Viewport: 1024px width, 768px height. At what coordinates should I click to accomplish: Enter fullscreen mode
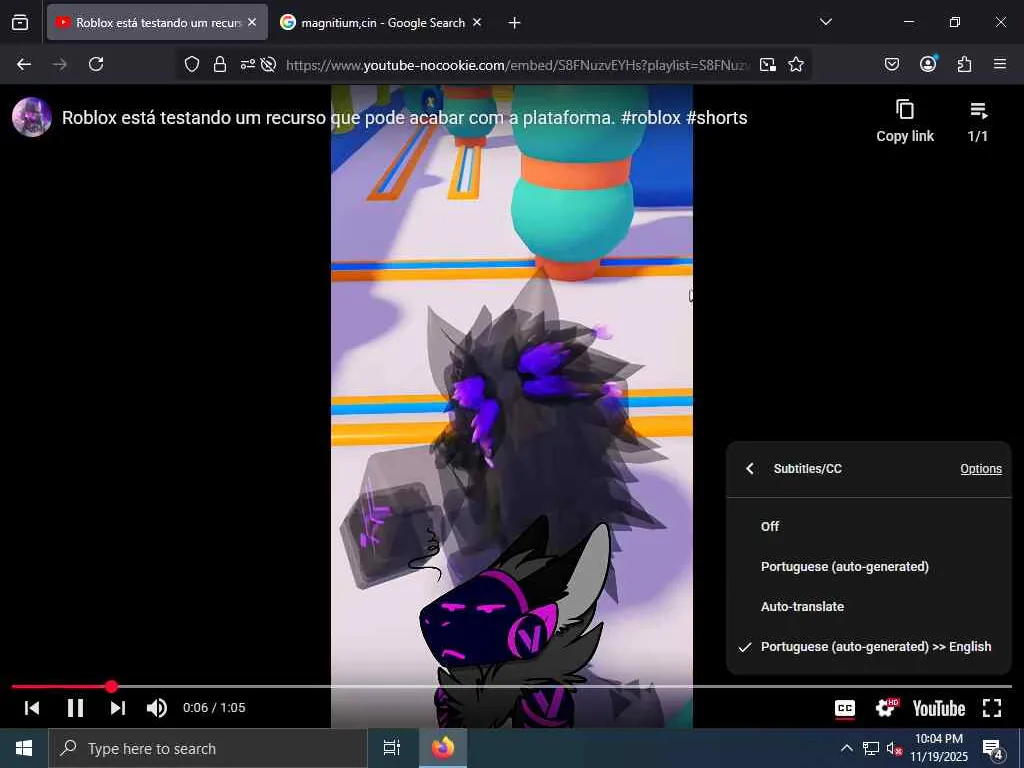point(992,708)
